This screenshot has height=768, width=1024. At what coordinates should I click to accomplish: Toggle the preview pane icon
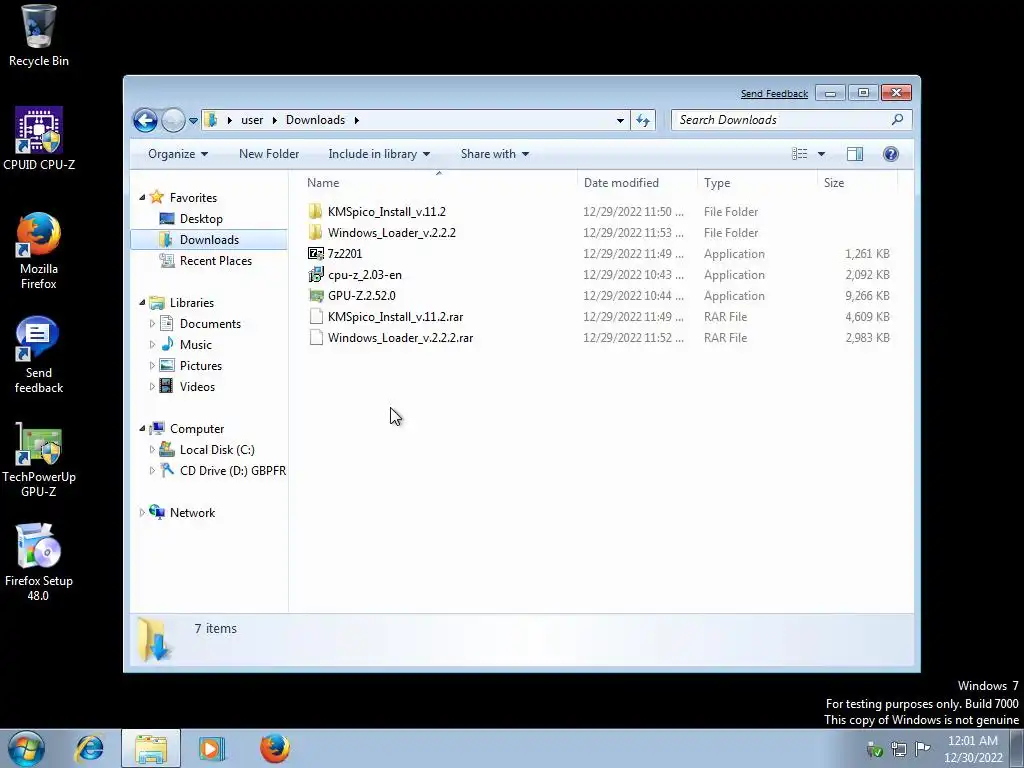click(854, 154)
